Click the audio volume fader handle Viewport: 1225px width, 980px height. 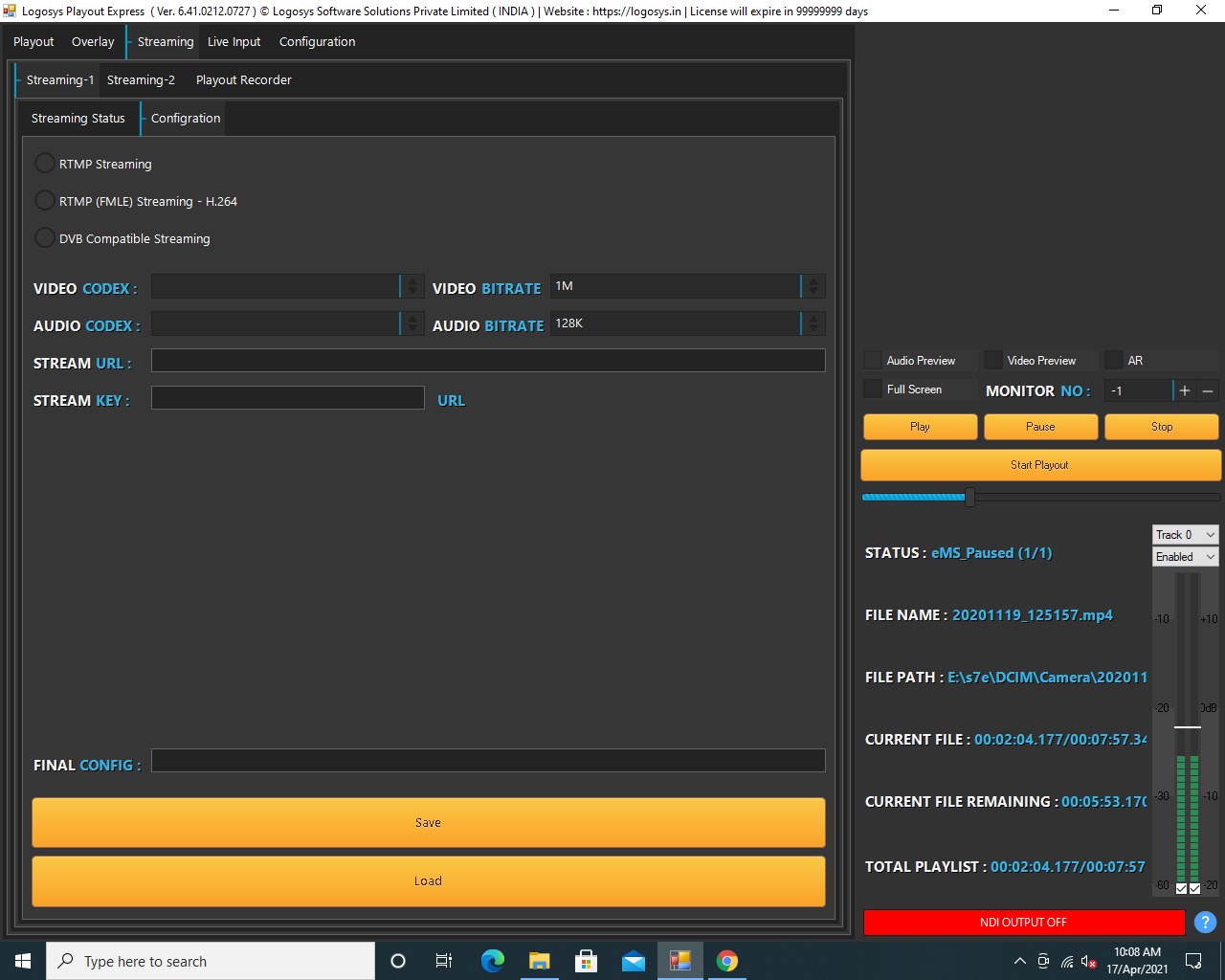[1188, 727]
